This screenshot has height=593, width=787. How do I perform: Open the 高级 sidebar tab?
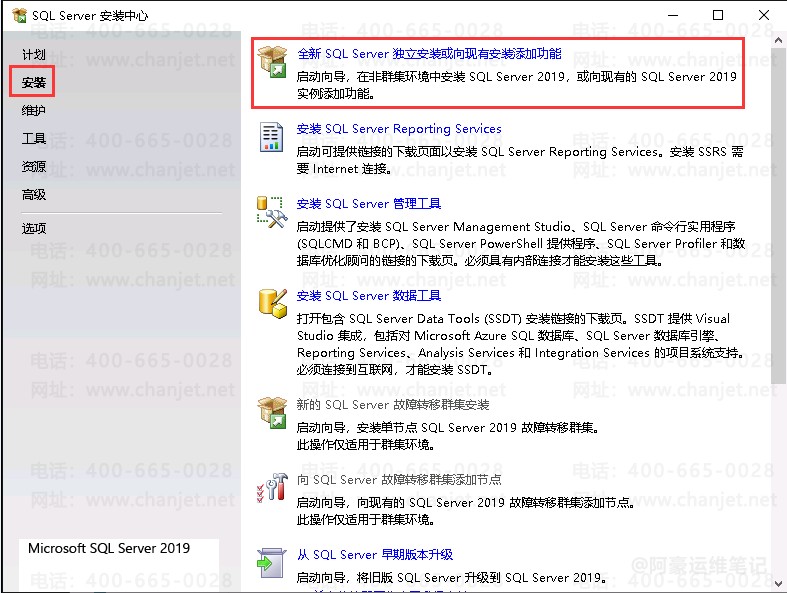pos(34,194)
